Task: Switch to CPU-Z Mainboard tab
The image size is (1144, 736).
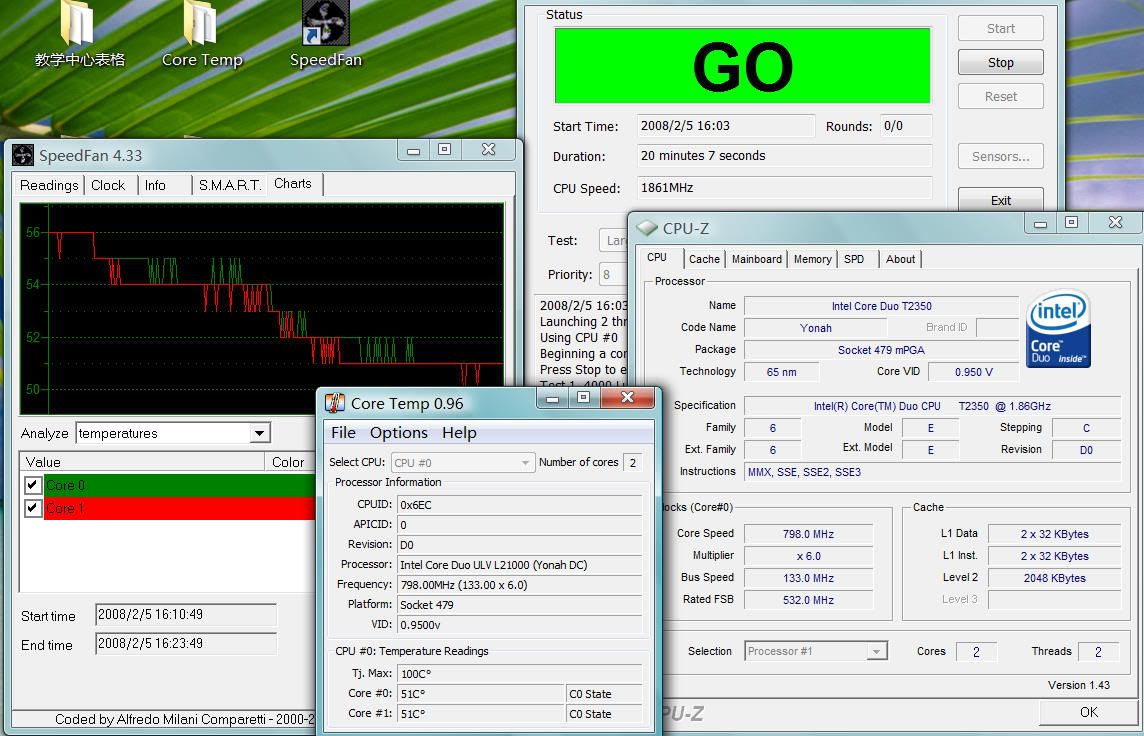Action: [757, 259]
